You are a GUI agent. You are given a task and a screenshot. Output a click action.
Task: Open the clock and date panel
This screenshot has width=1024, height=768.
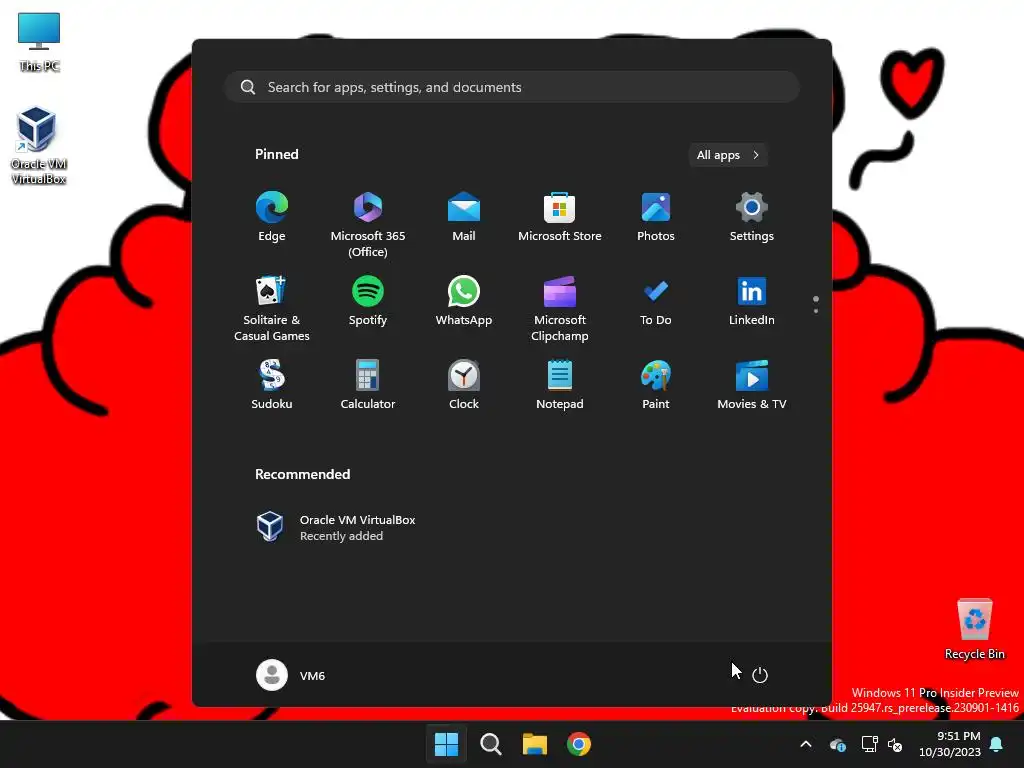click(950, 744)
